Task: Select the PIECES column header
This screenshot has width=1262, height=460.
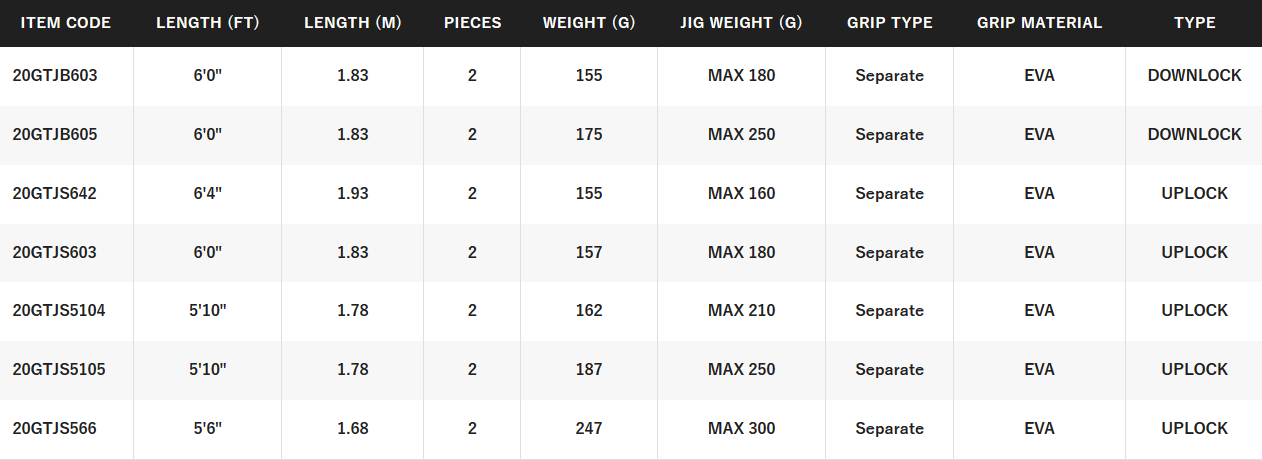Action: click(473, 23)
